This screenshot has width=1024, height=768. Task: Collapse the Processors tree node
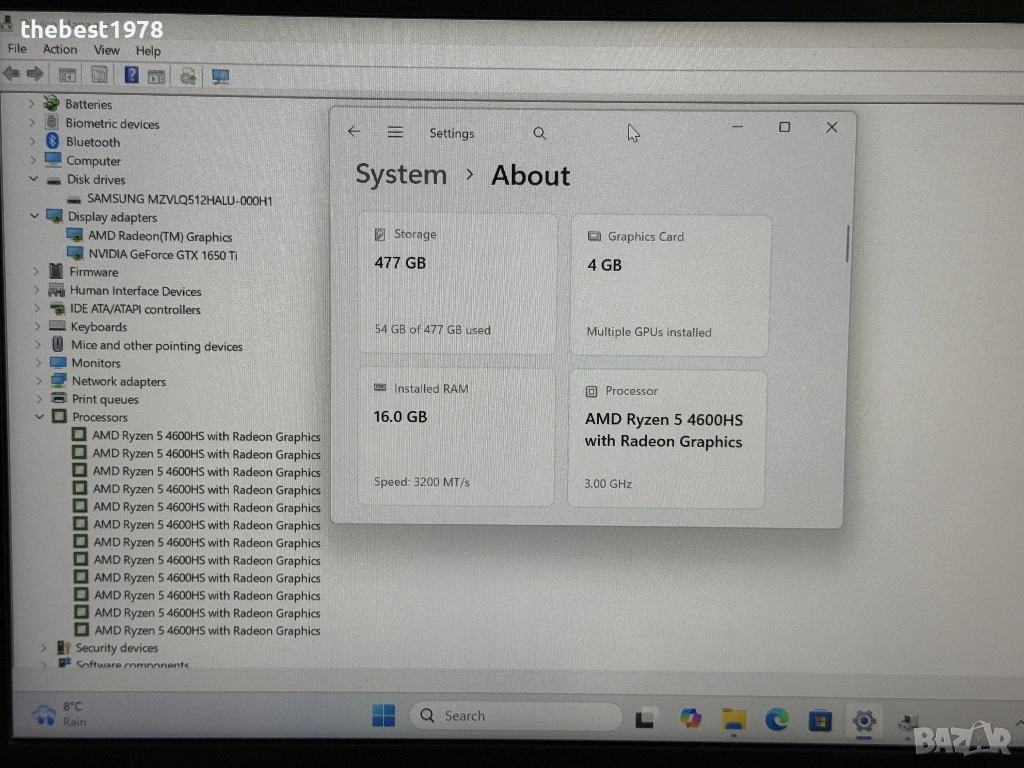40,417
